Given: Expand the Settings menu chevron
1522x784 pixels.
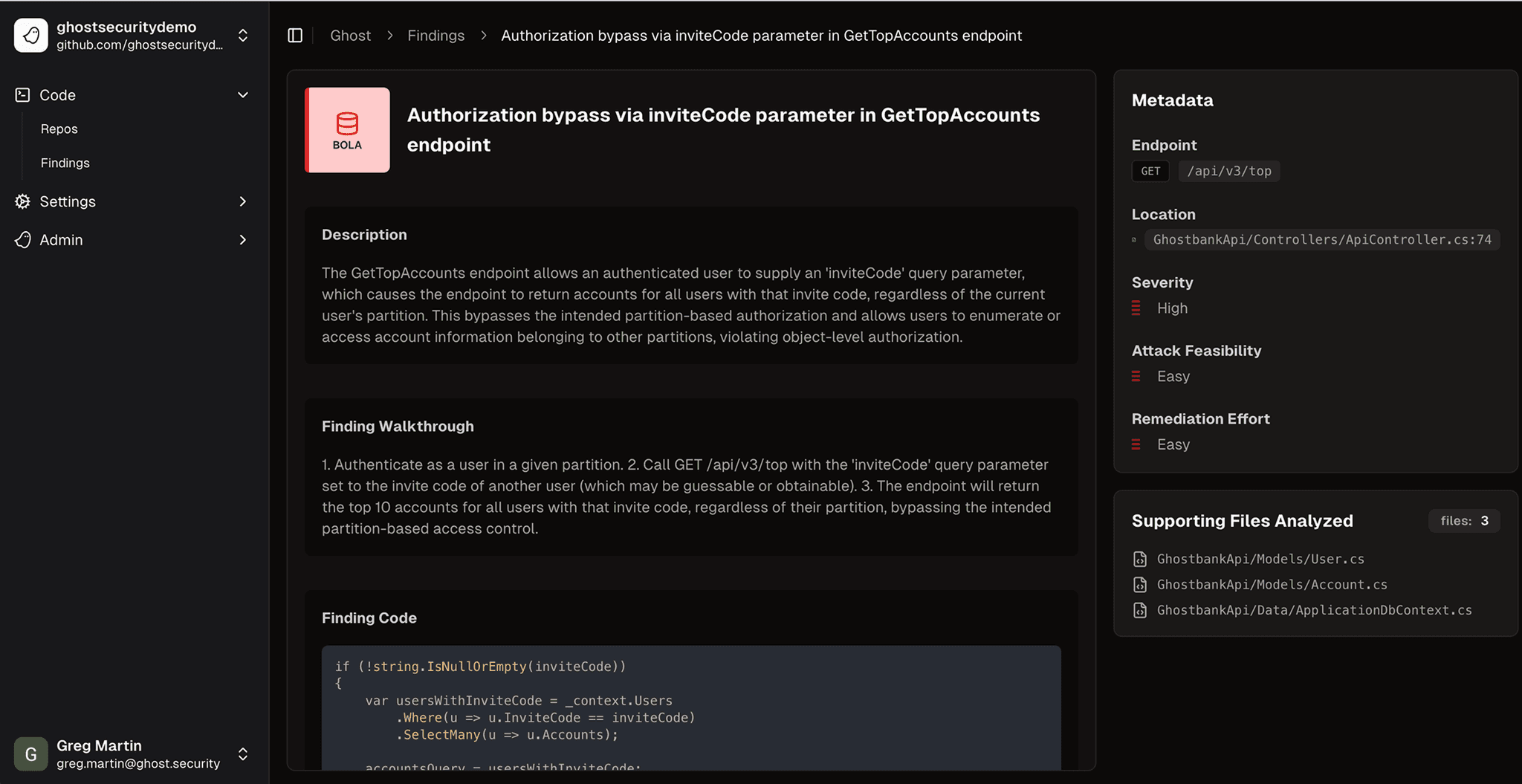Looking at the screenshot, I should coord(242,201).
